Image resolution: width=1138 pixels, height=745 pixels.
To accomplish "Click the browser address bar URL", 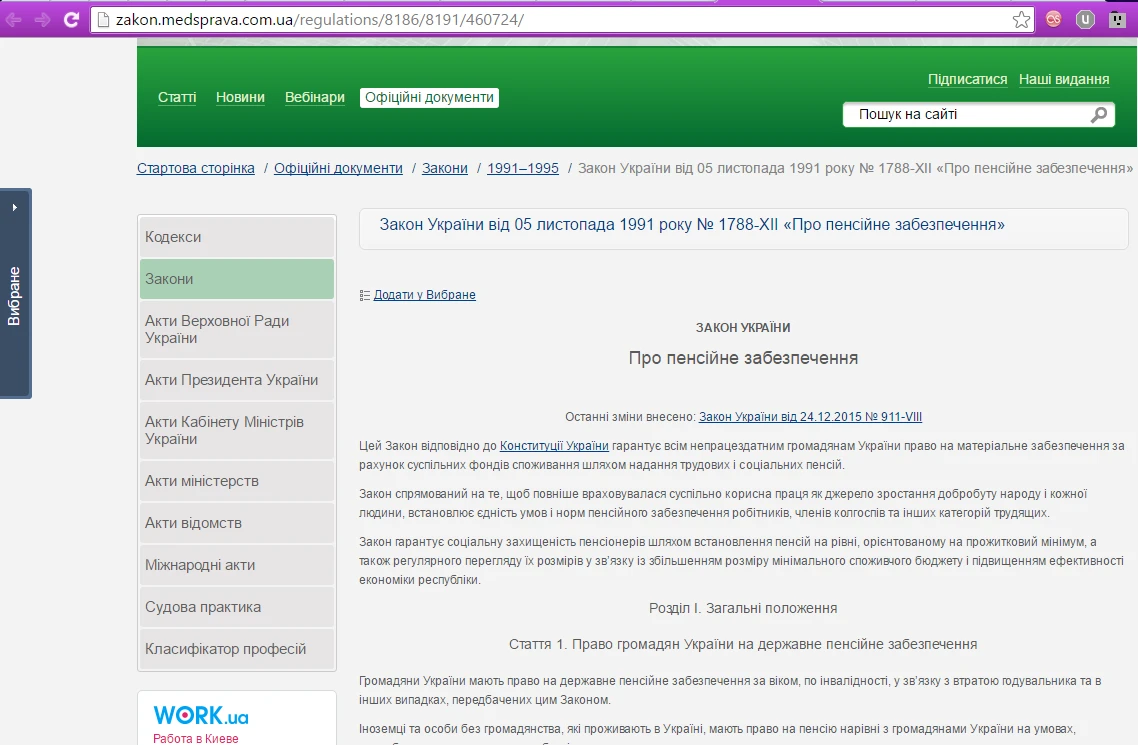I will click(x=320, y=20).
